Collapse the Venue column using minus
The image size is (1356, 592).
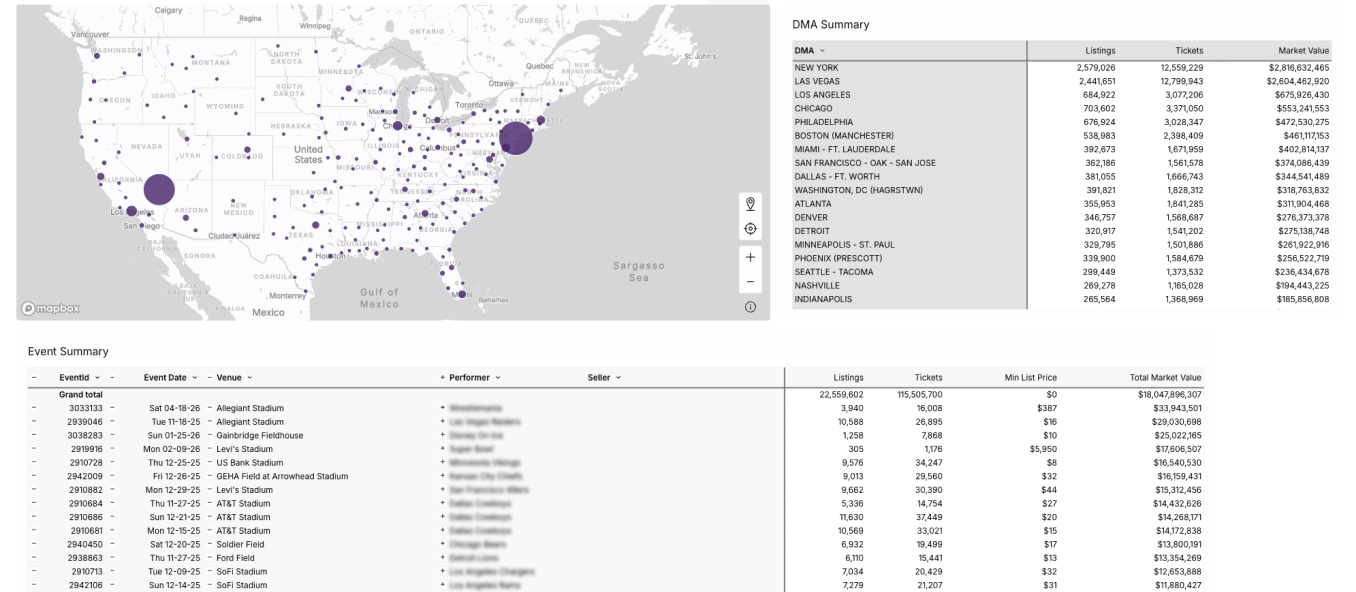coord(210,377)
